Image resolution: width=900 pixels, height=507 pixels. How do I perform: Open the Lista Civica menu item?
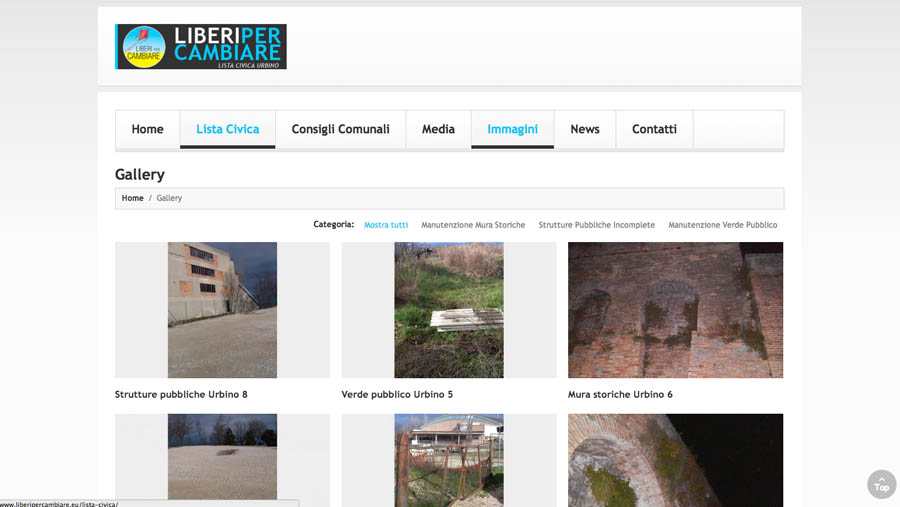[x=228, y=129]
